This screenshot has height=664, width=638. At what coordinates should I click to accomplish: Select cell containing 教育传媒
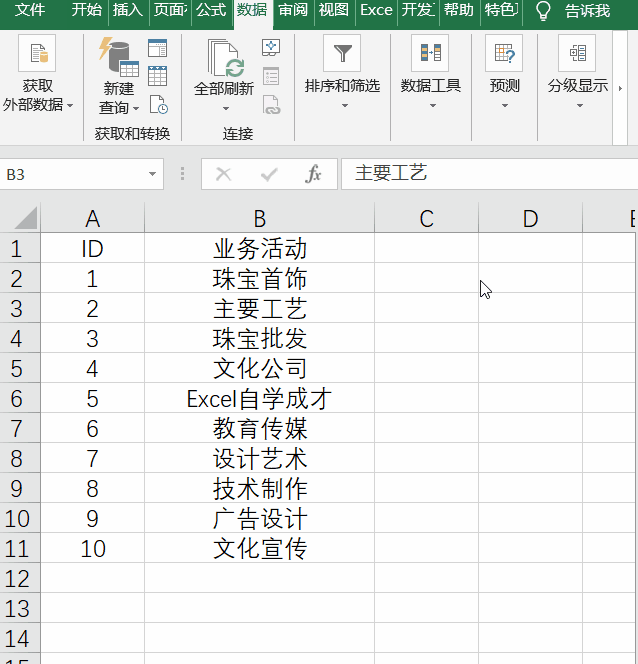(x=260, y=428)
